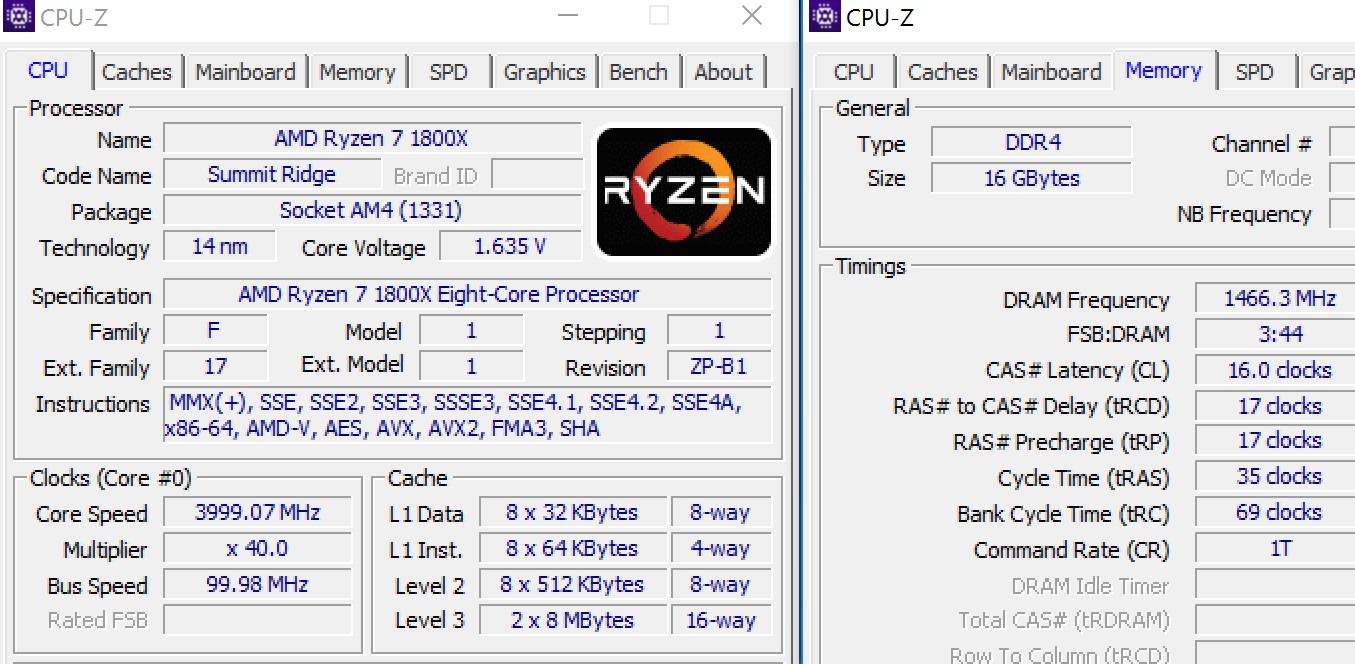Go to the Graphics tab beside Bench

[x=544, y=72]
